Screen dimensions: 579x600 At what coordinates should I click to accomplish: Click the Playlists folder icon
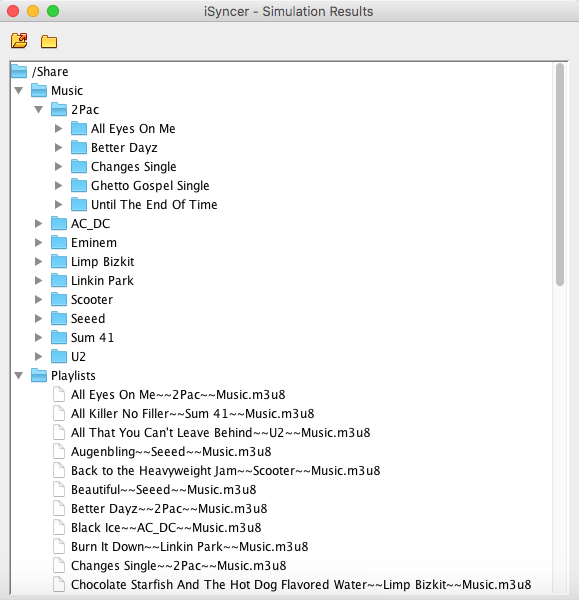39,375
